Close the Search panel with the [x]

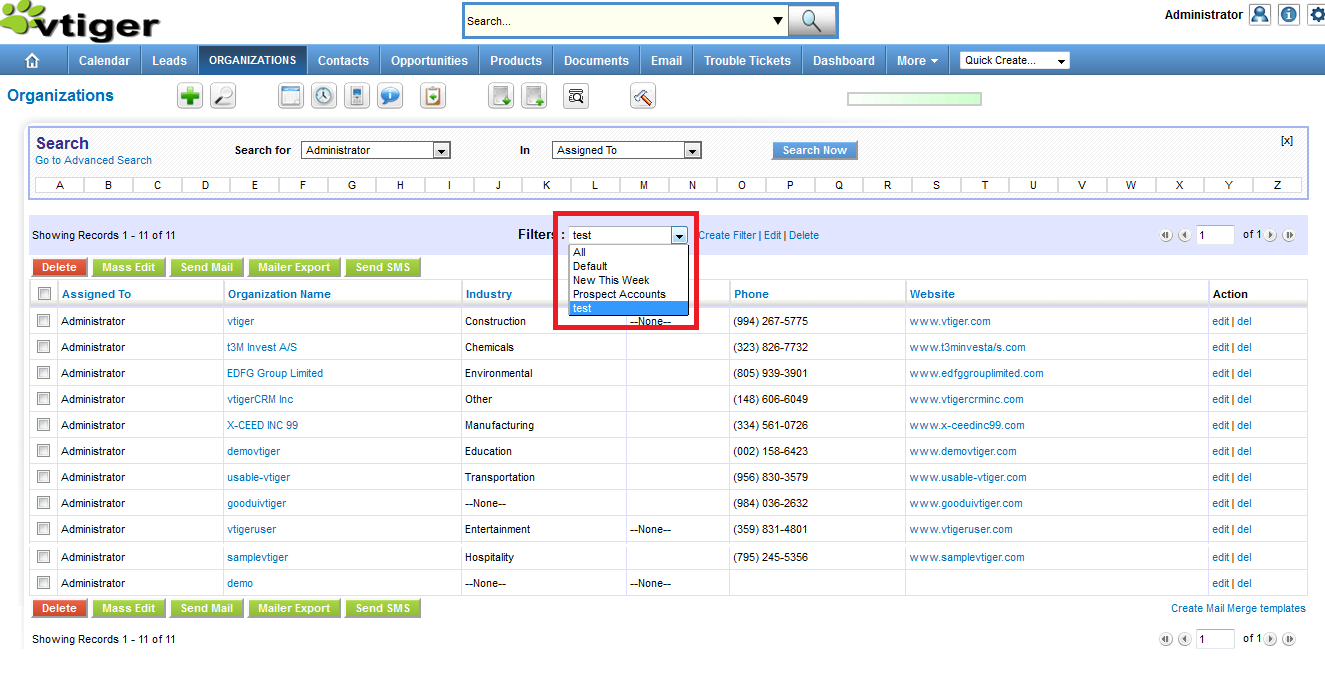click(1287, 141)
